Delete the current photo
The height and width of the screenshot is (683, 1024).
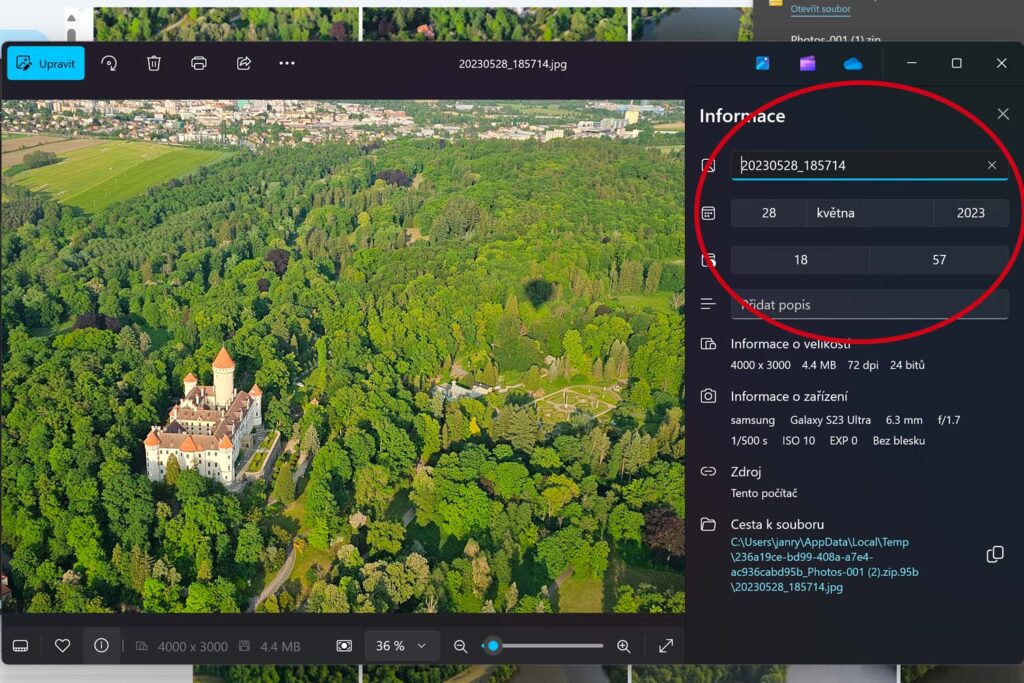152,63
